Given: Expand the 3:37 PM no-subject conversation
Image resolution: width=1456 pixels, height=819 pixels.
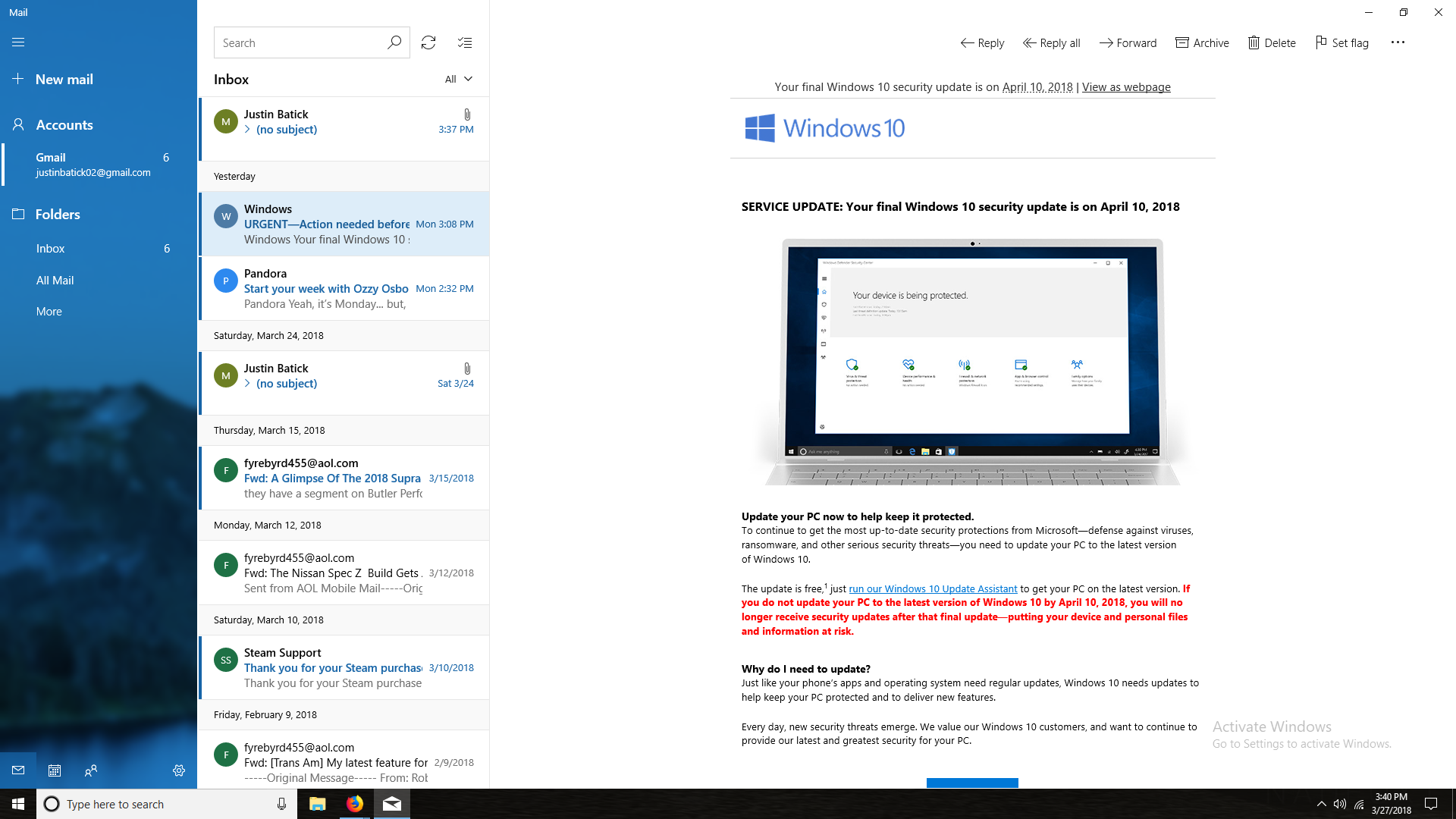Looking at the screenshot, I should (247, 130).
